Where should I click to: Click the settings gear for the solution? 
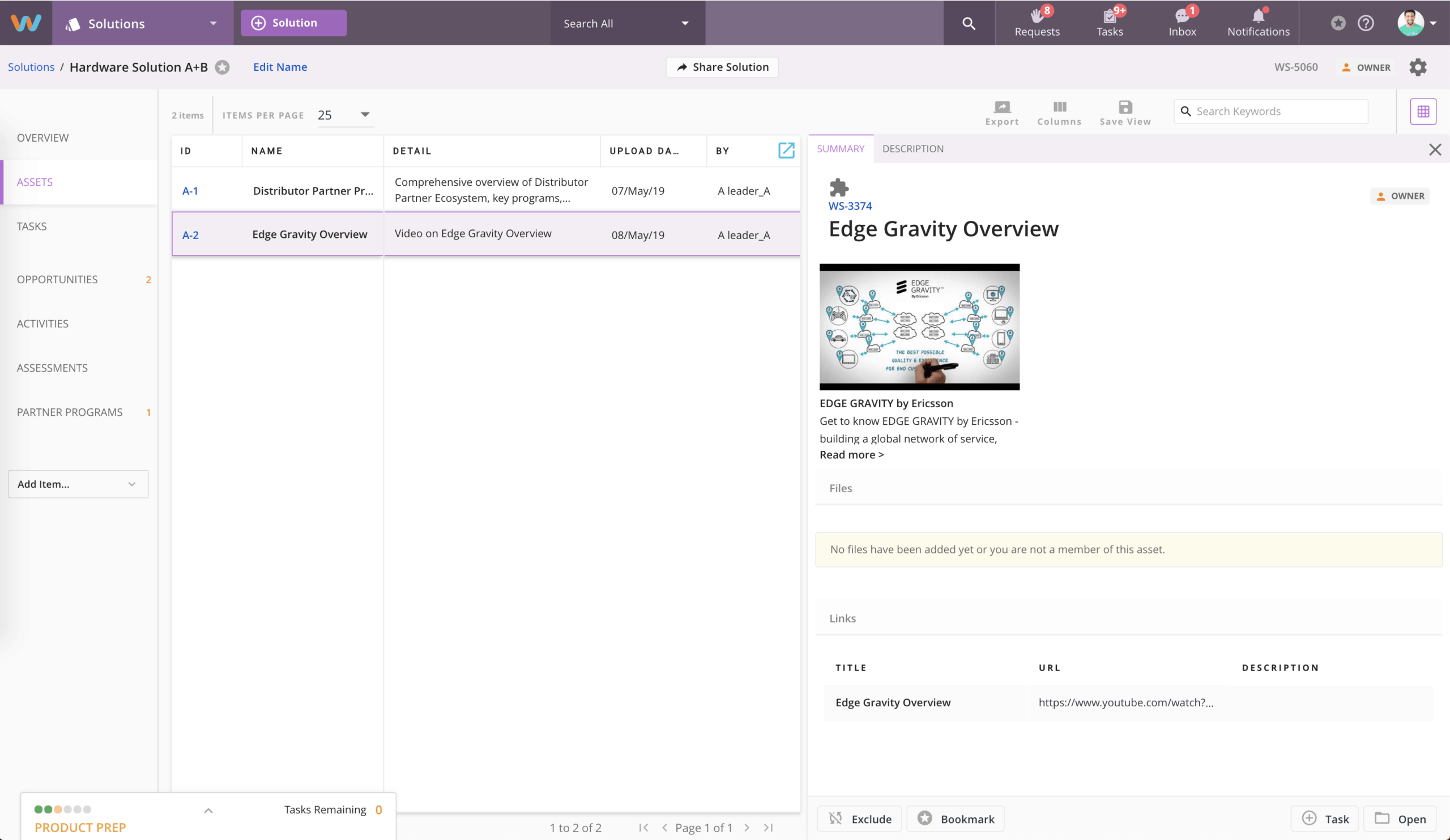pyautogui.click(x=1418, y=67)
